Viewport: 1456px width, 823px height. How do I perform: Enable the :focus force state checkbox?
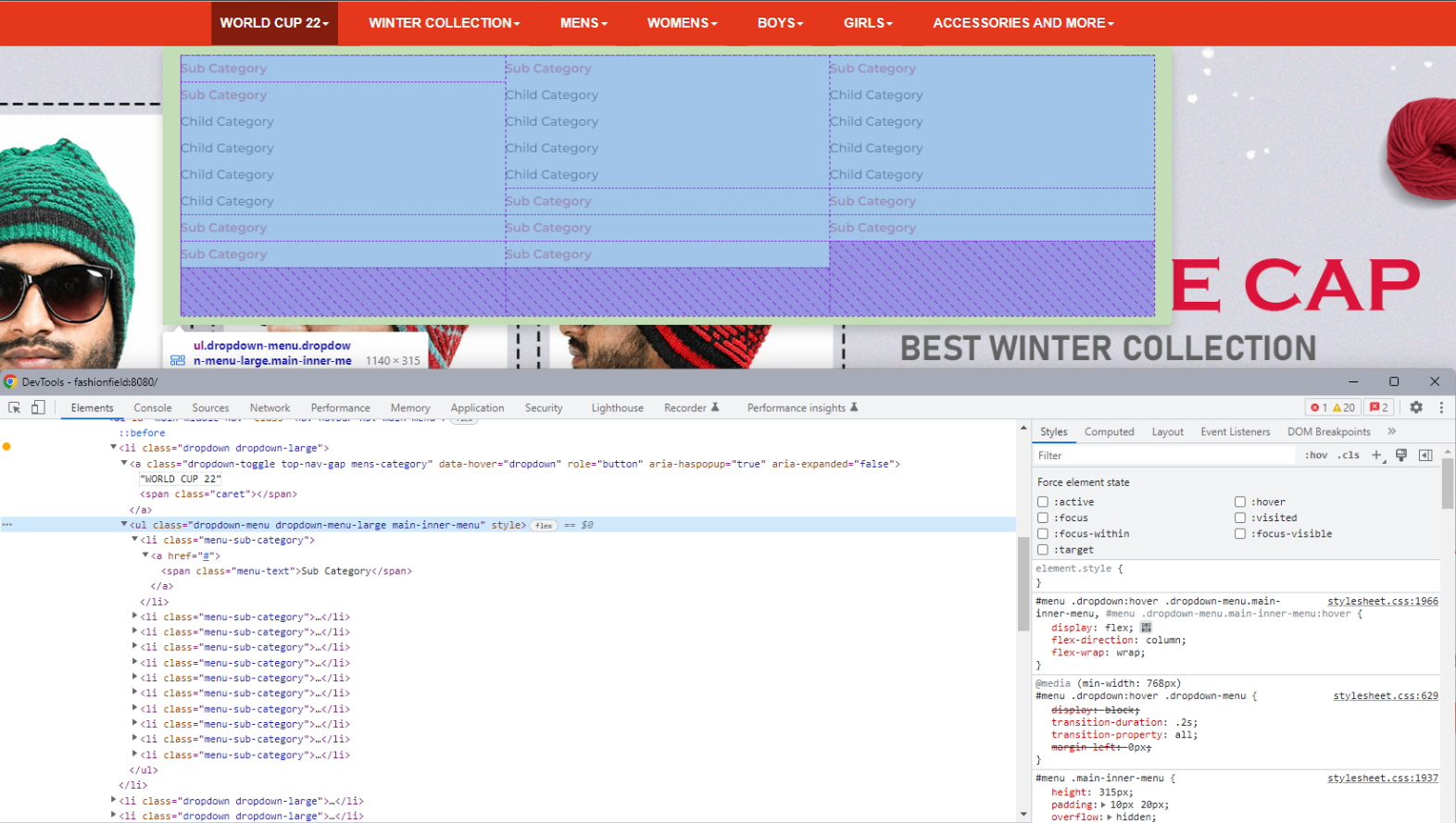tap(1043, 517)
